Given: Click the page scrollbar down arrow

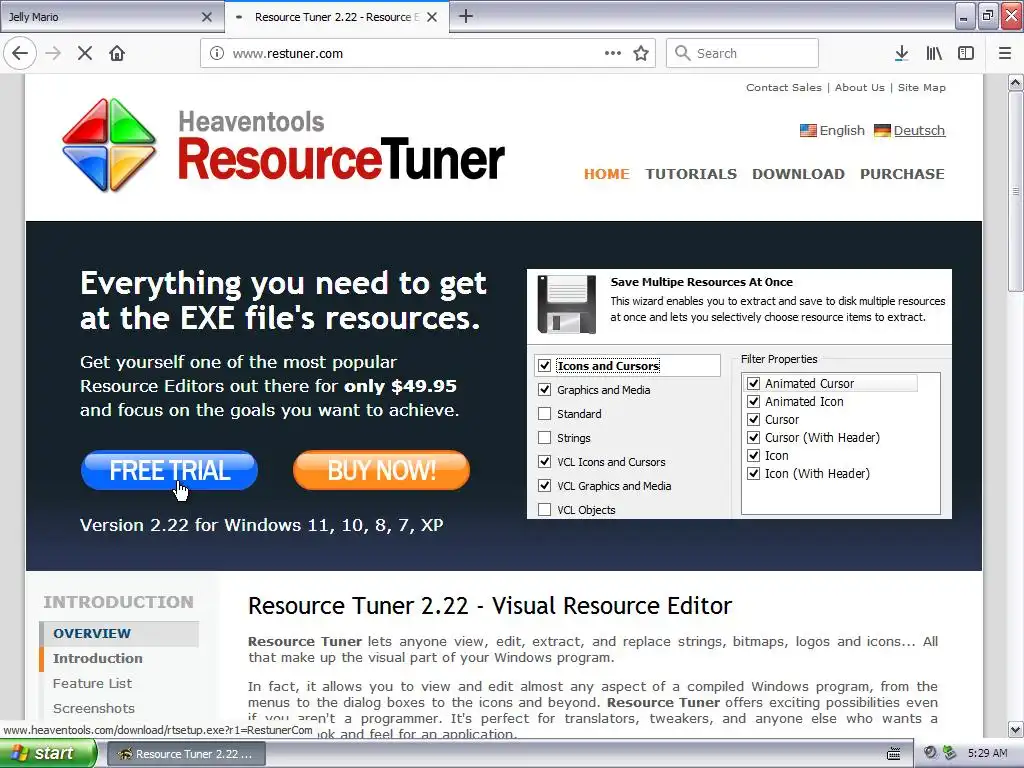Looking at the screenshot, I should tap(1016, 729).
